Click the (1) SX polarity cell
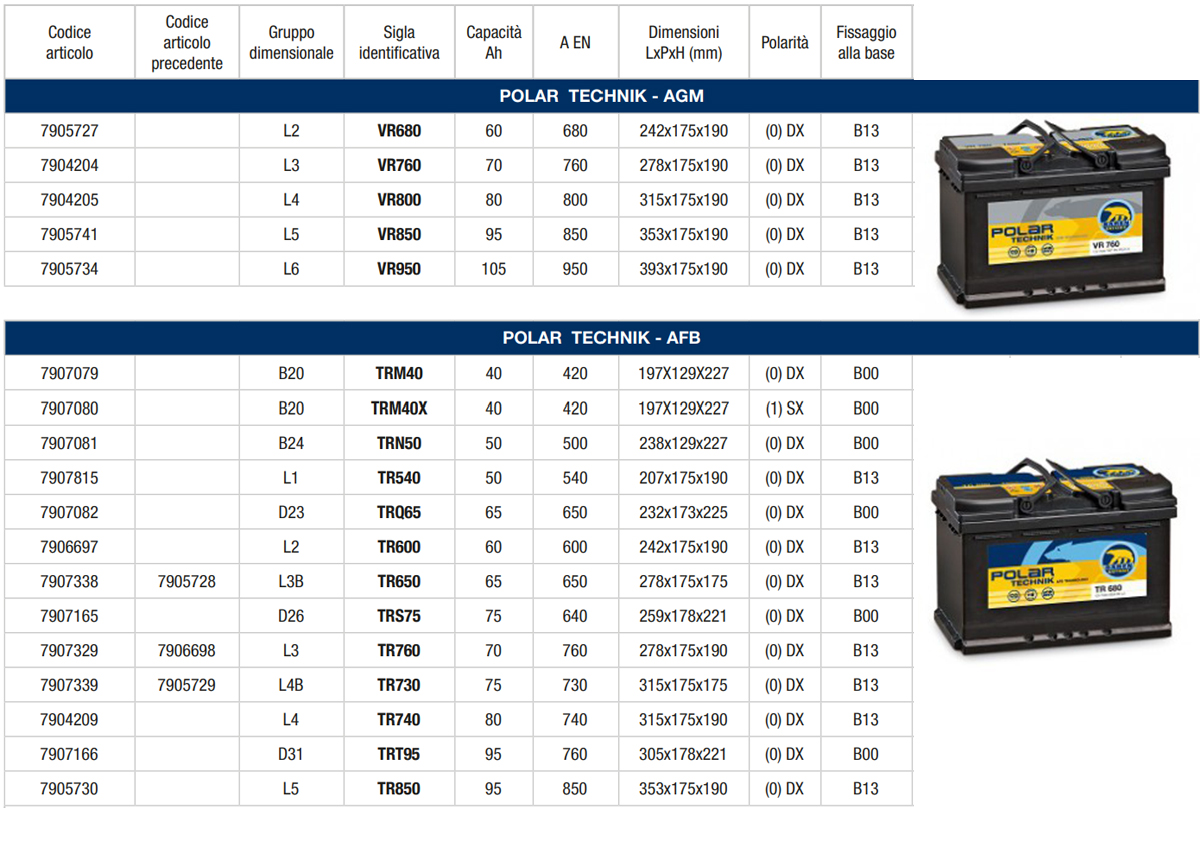Viewport: 1200px width, 844px height. pyautogui.click(x=785, y=408)
